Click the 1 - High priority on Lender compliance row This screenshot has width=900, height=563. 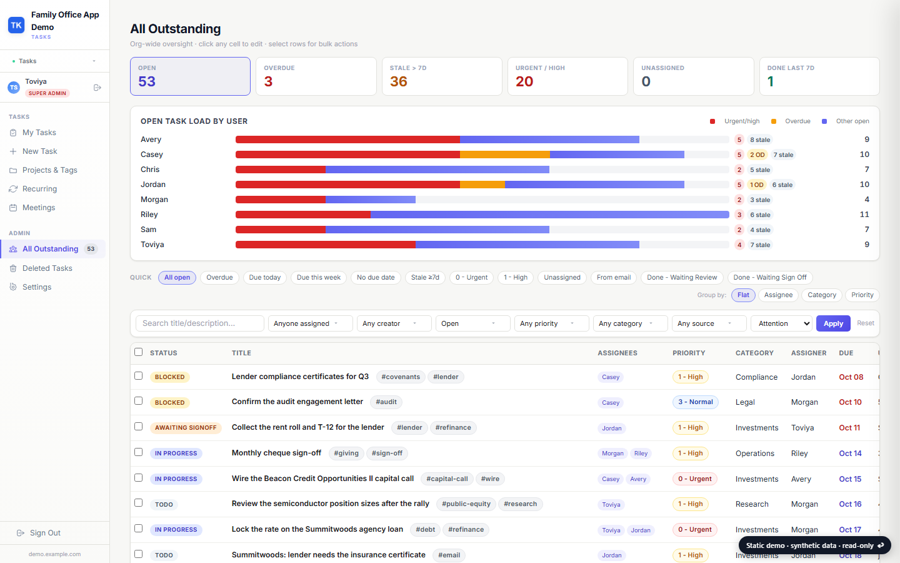pos(690,377)
